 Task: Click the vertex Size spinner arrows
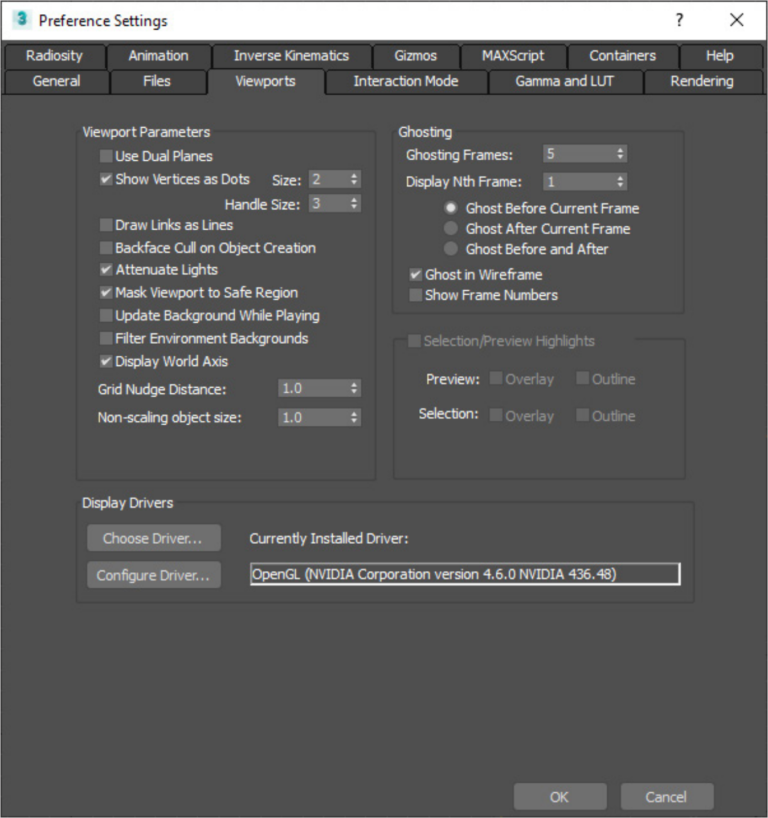(354, 179)
